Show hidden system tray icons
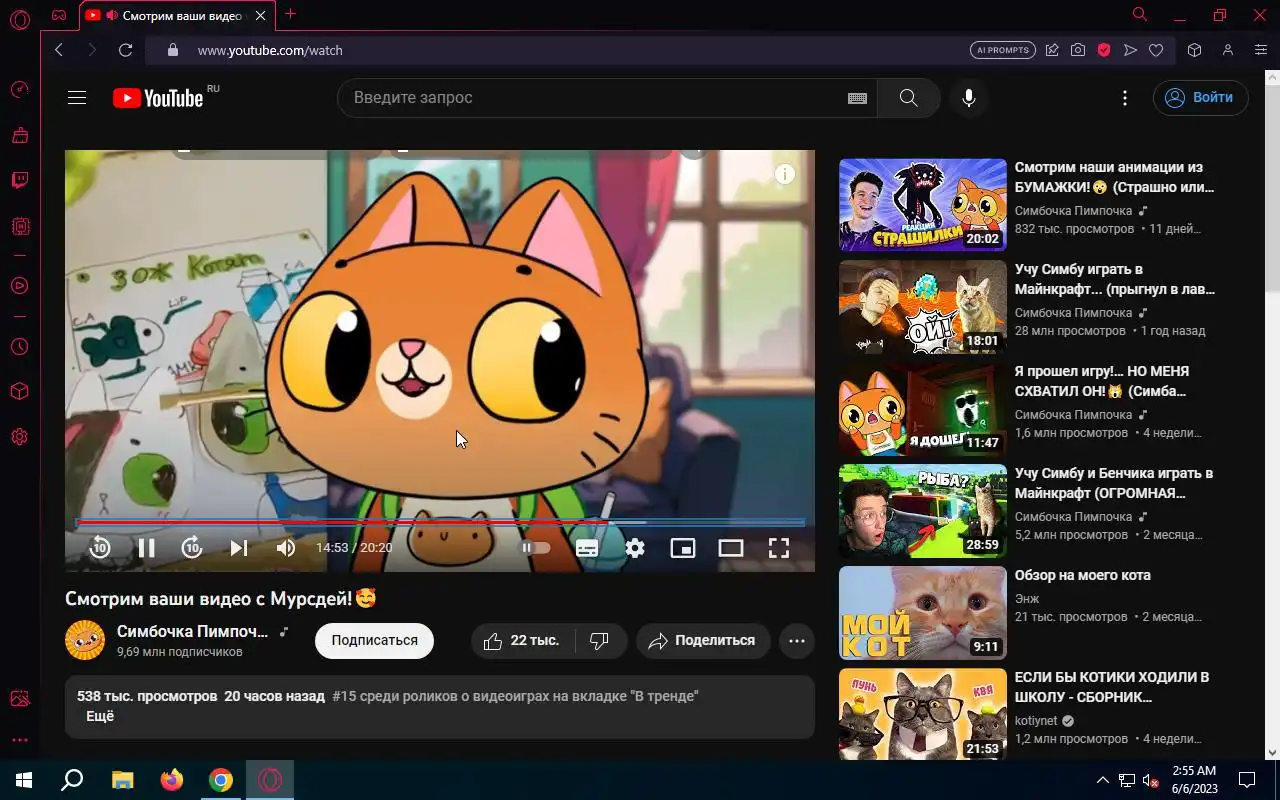The height and width of the screenshot is (800, 1280). 1103,780
